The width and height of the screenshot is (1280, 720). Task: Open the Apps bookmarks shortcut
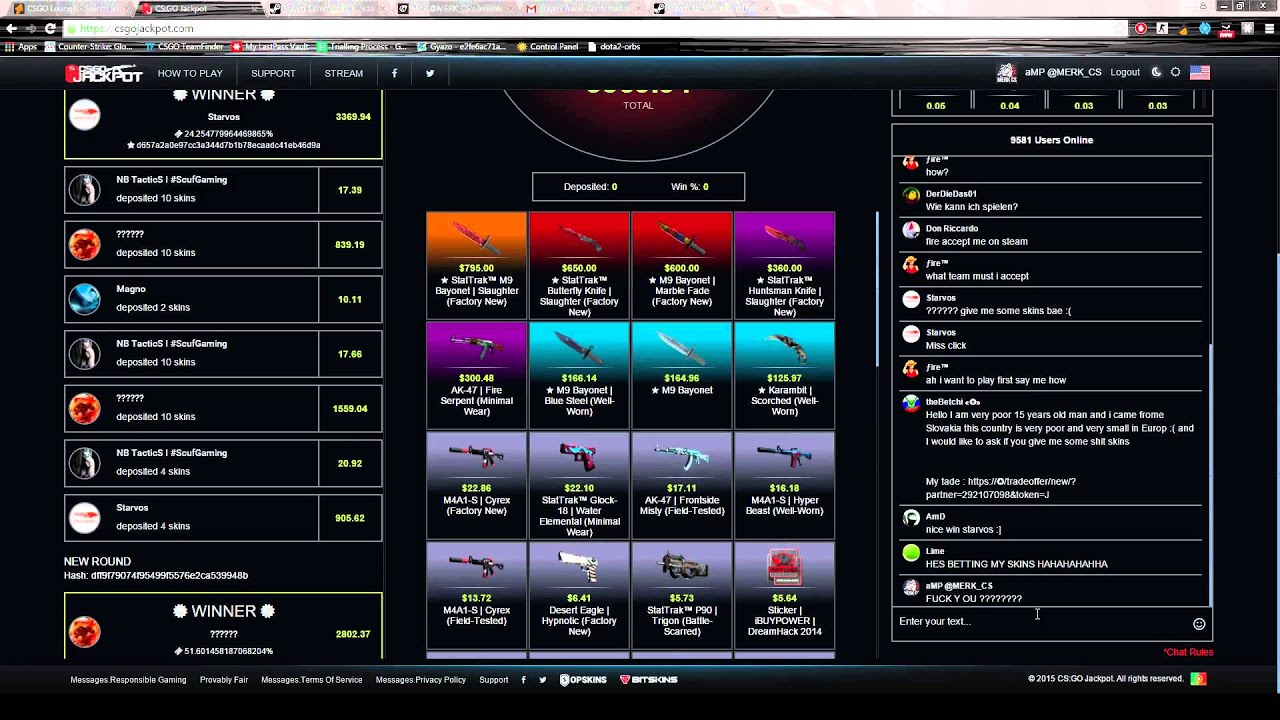22,47
